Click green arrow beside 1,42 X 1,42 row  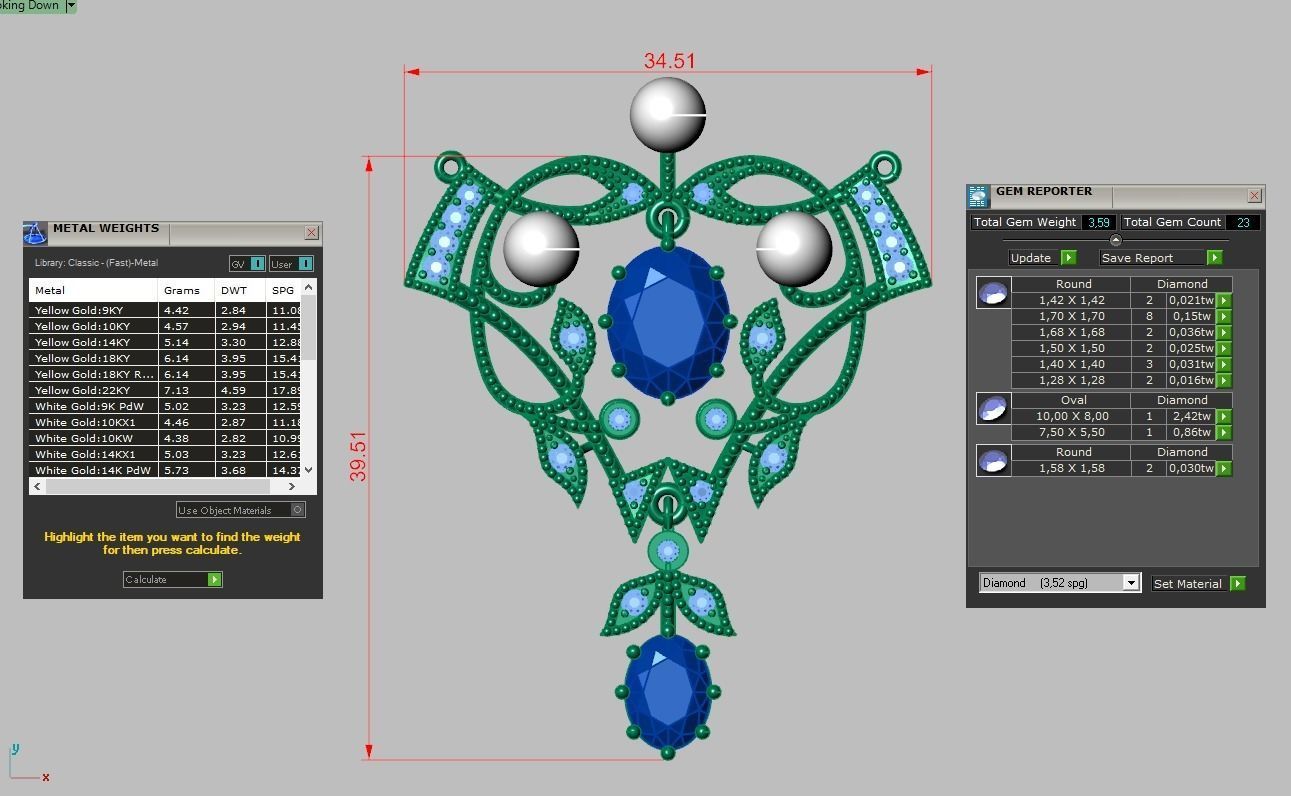click(x=1224, y=300)
